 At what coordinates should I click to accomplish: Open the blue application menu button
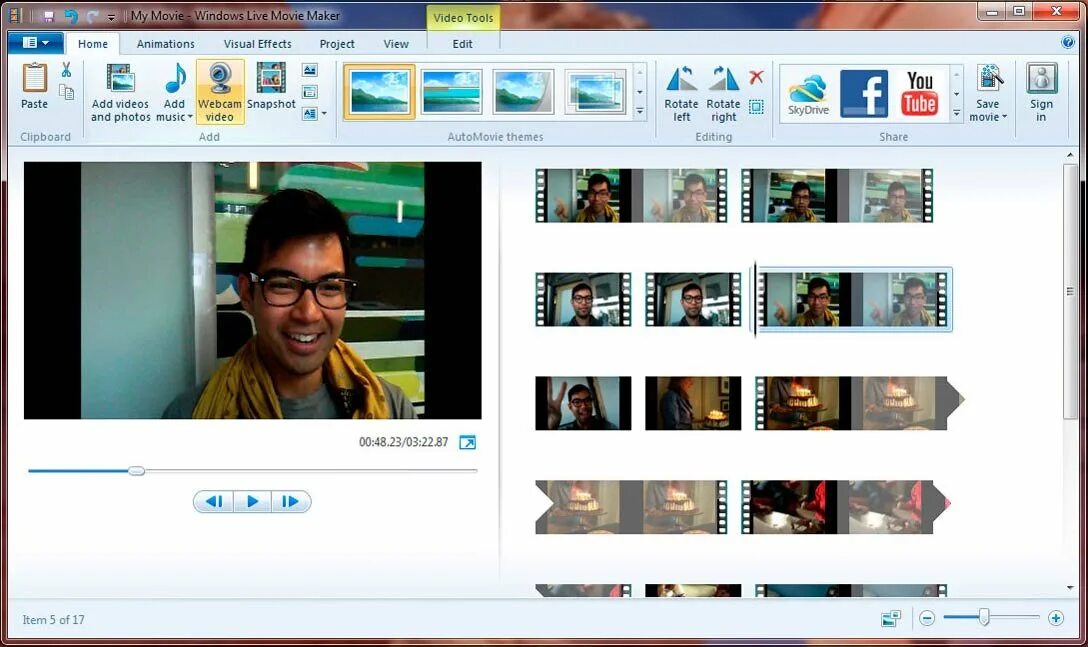click(36, 43)
